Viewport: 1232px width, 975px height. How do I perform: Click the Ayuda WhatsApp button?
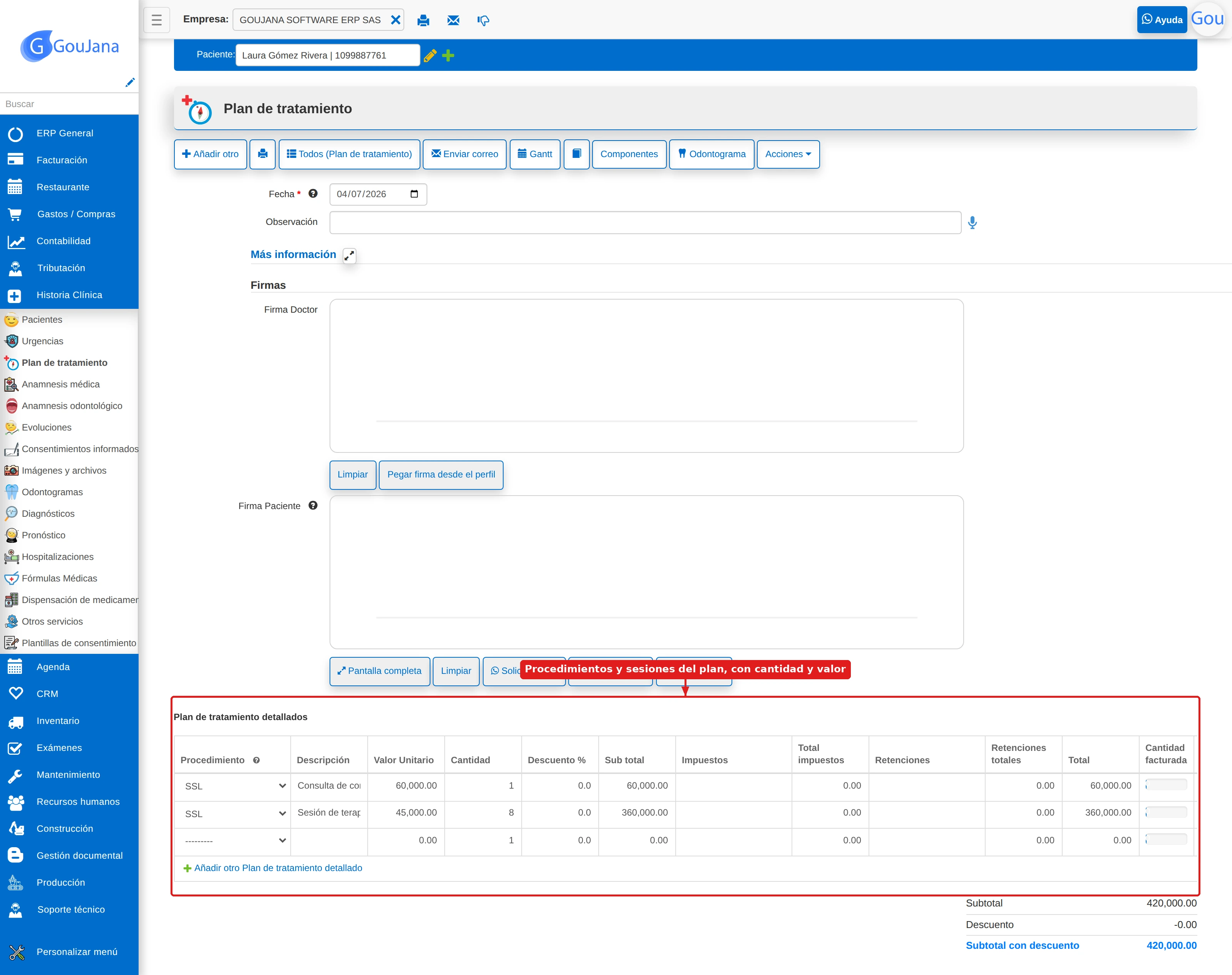tap(1162, 19)
